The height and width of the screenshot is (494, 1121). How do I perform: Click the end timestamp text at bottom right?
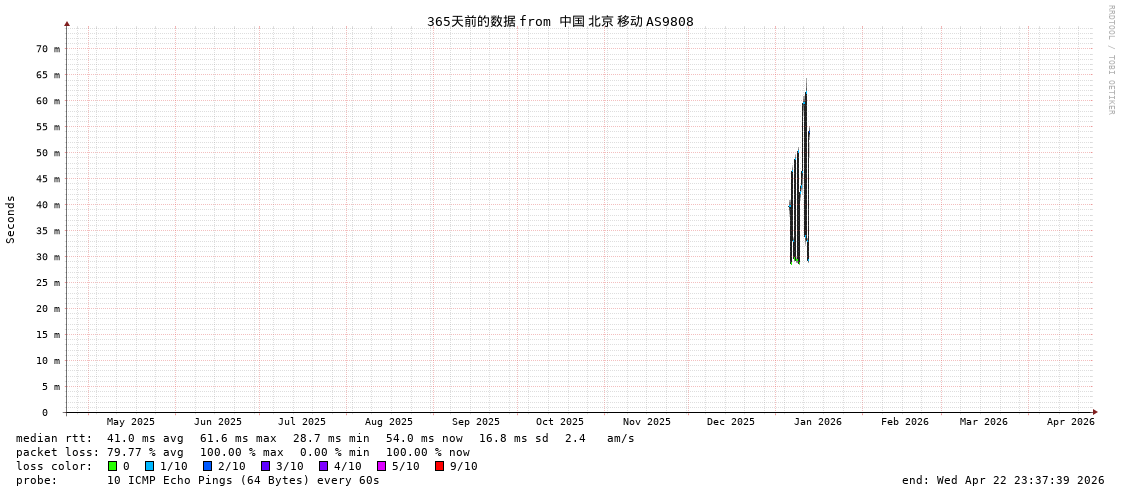[x=1002, y=480]
